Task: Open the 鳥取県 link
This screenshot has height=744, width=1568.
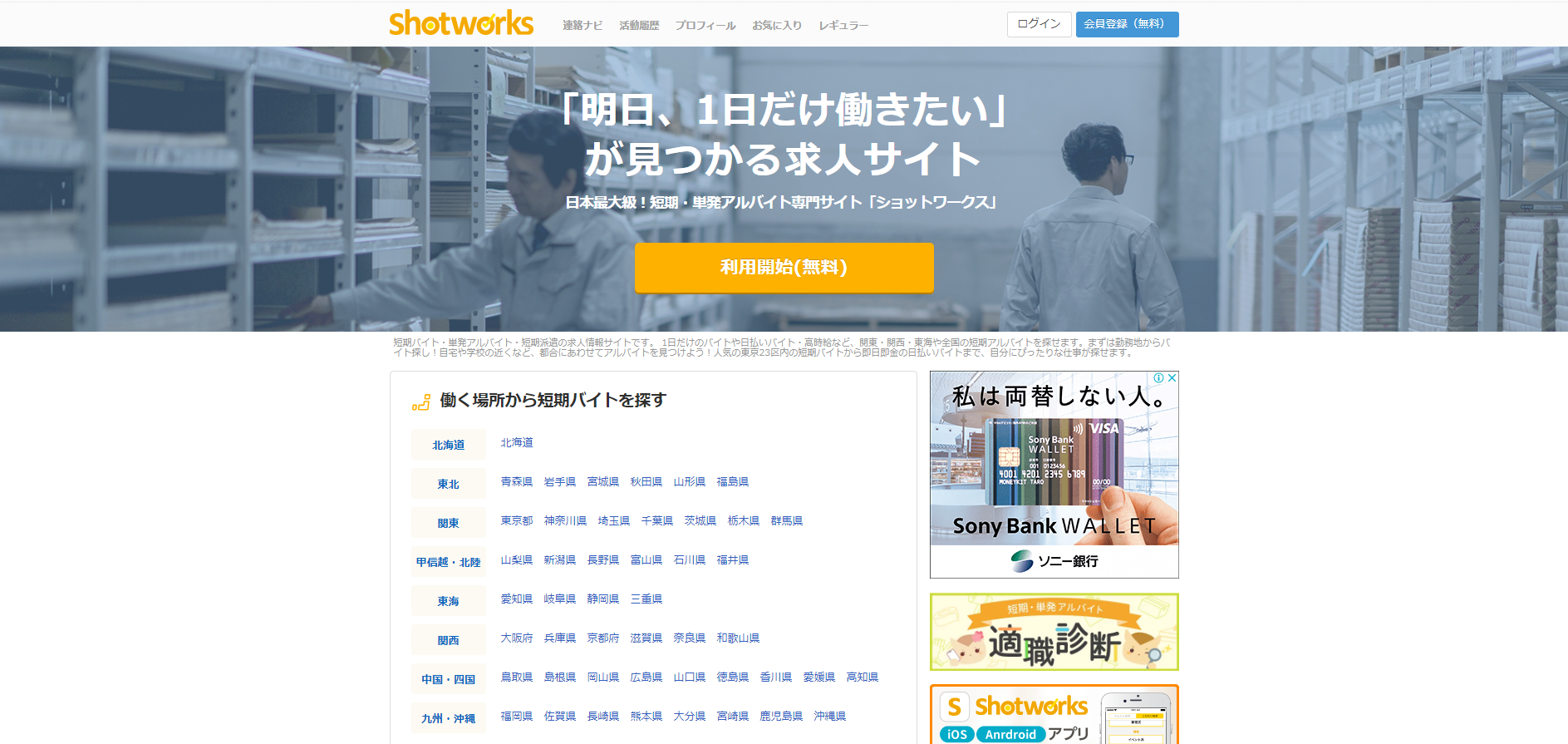Action: coord(517,677)
